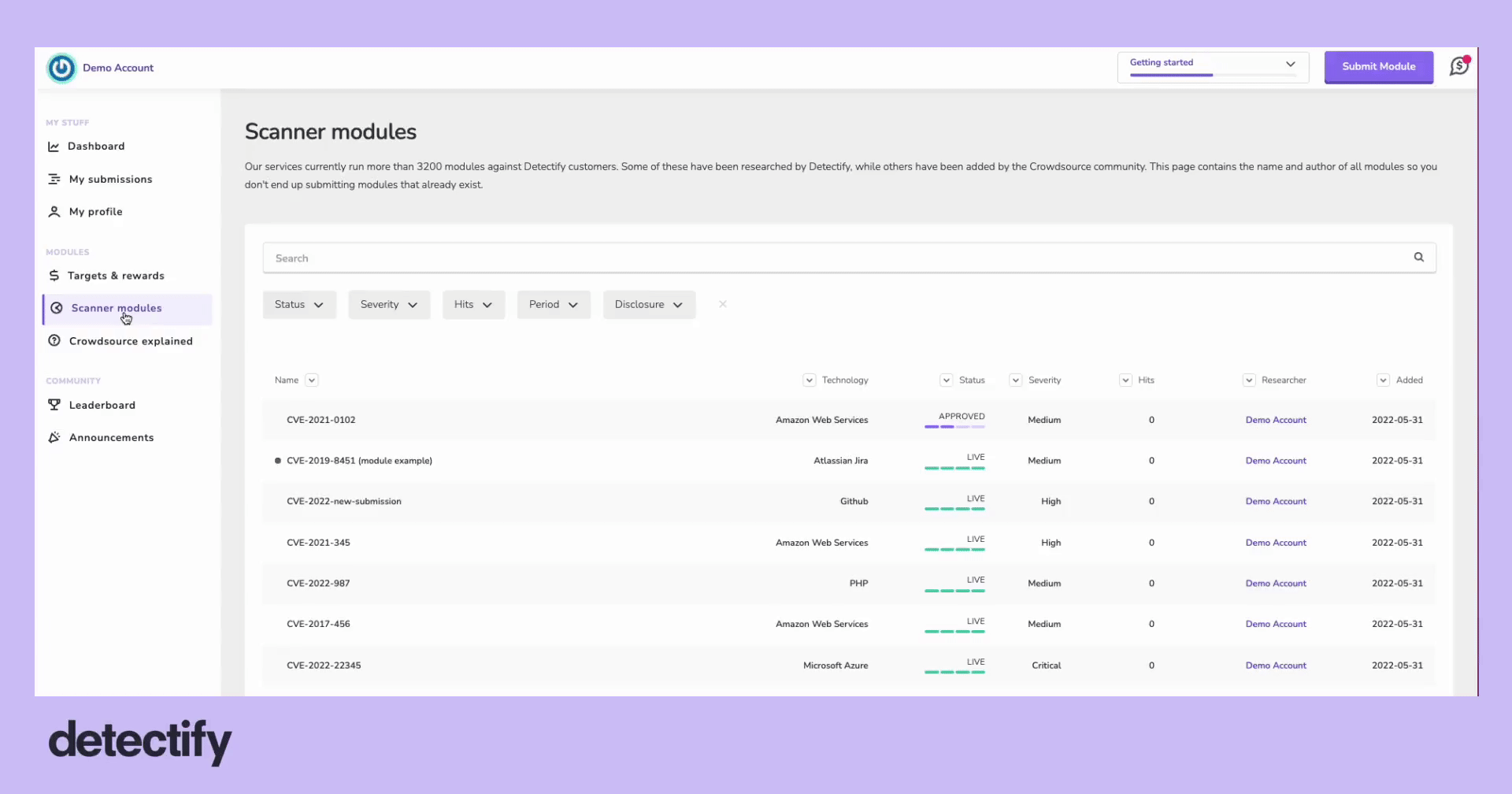Click the Github technology cell
The width and height of the screenshot is (1512, 794).
pyautogui.click(x=854, y=502)
